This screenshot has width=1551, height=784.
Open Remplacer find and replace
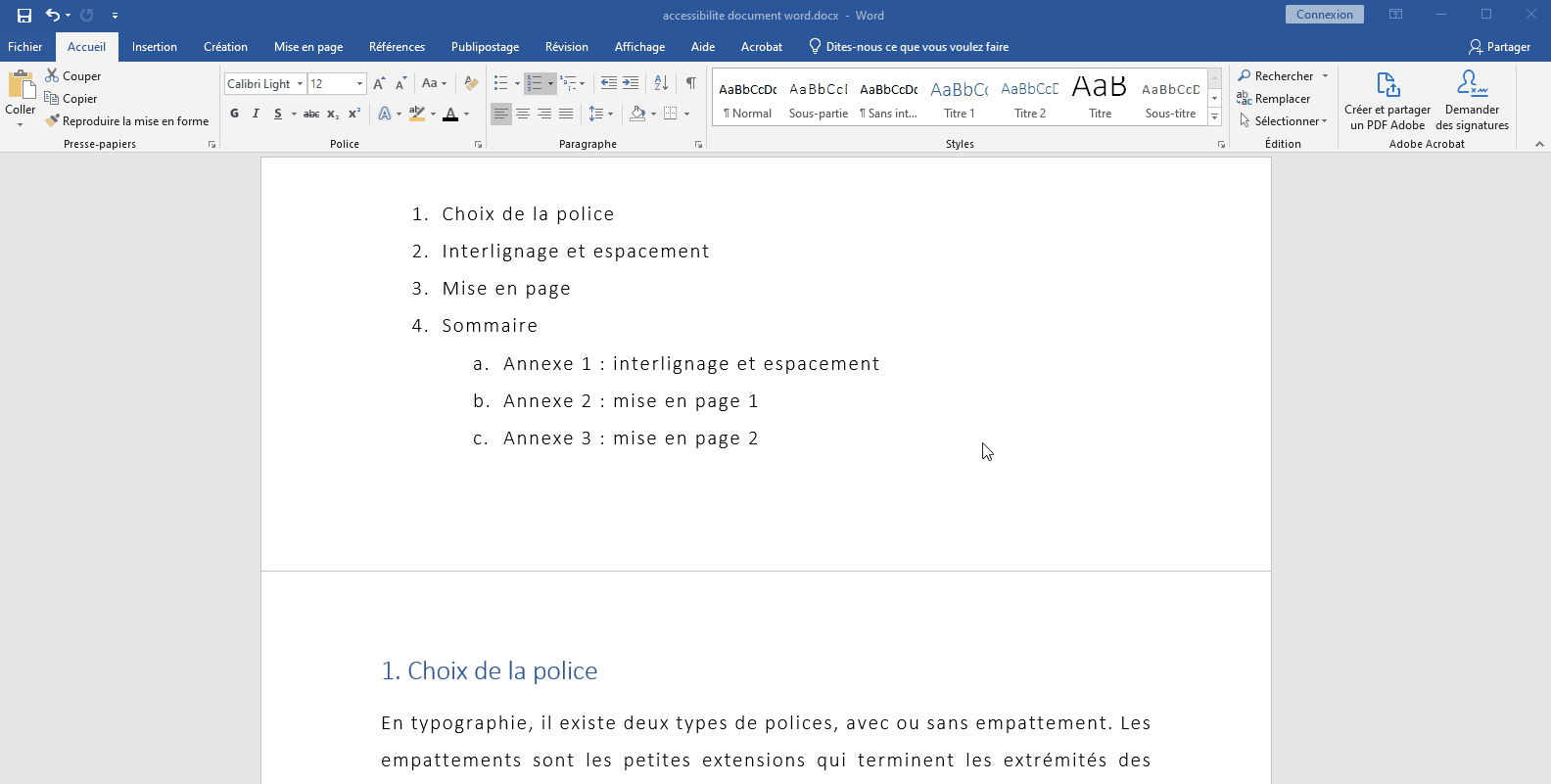click(x=1273, y=99)
